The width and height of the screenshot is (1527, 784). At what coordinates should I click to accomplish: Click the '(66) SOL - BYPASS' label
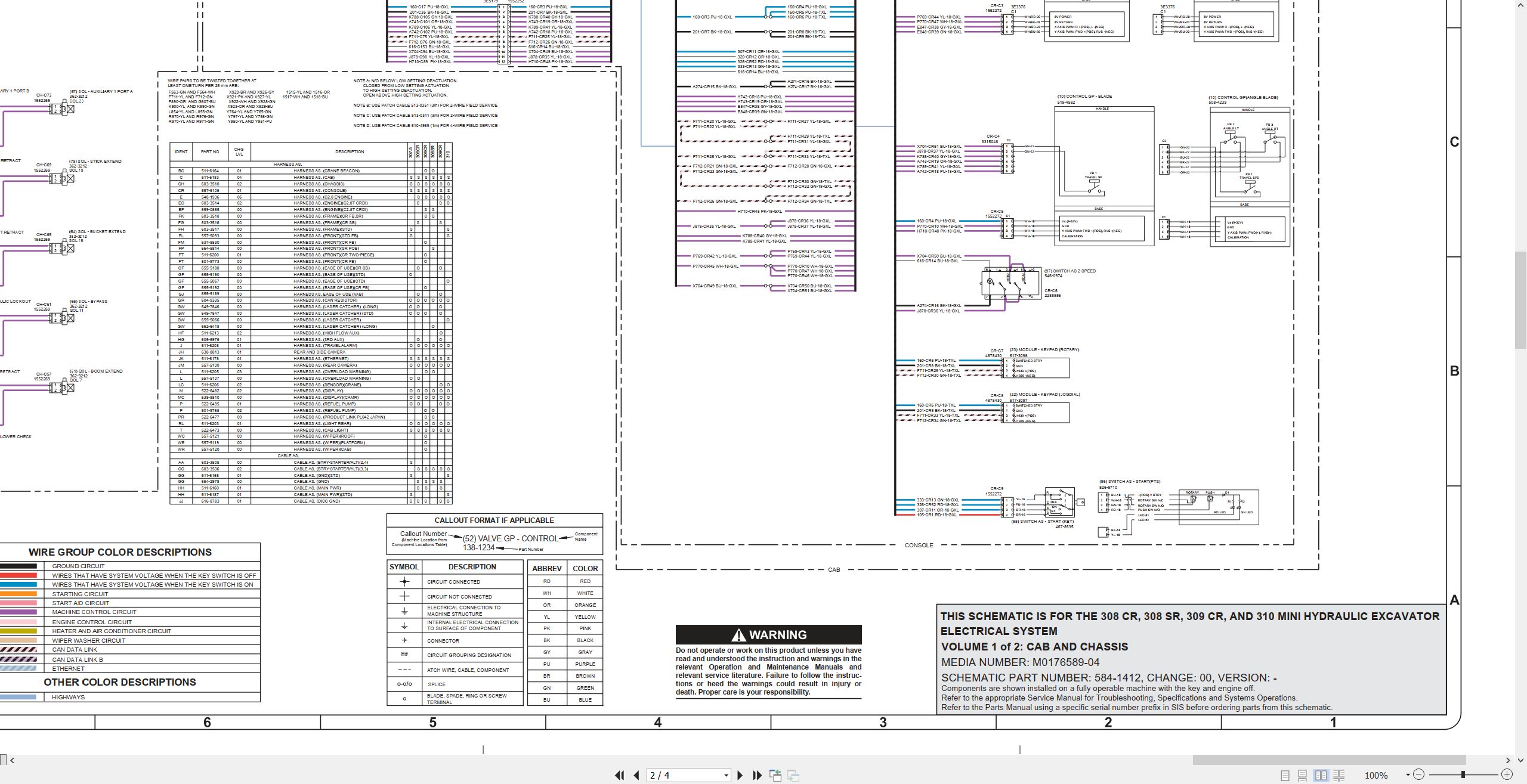[88, 302]
